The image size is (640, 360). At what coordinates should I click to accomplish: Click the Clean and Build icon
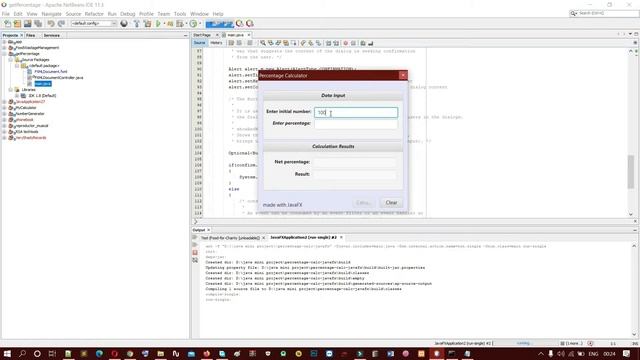pos(147,24)
